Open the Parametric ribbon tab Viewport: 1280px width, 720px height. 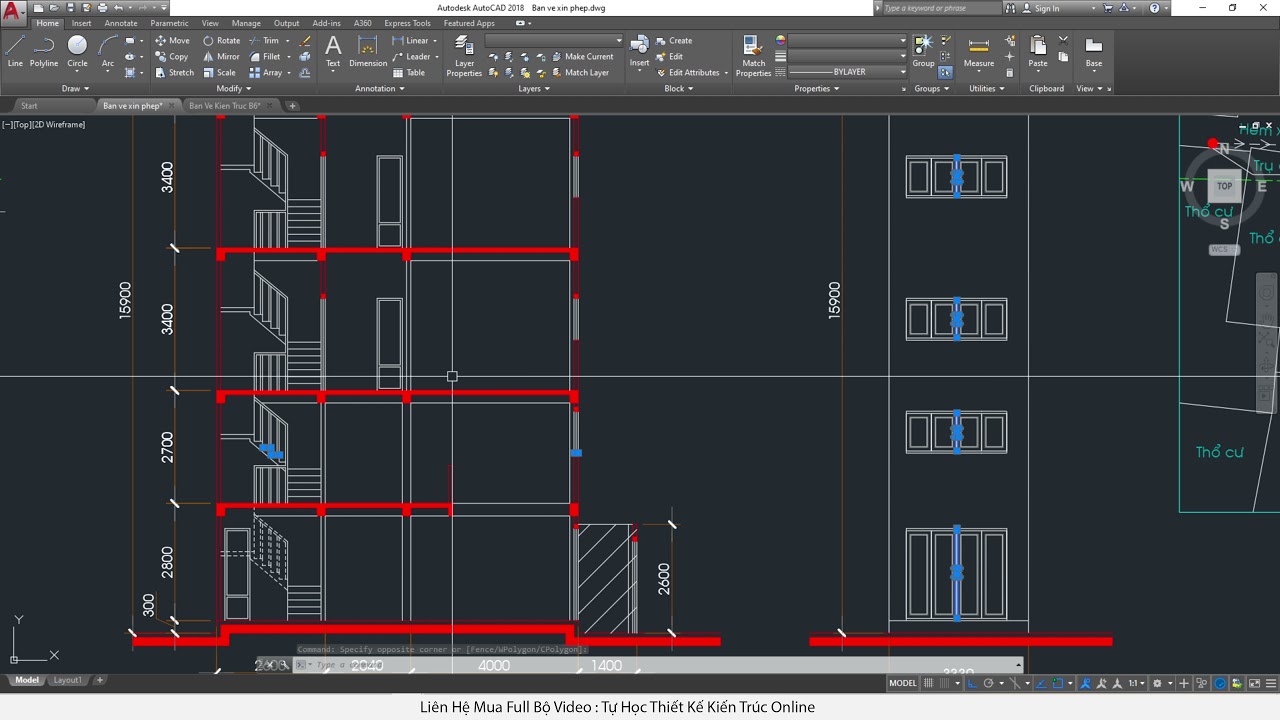pos(169,23)
